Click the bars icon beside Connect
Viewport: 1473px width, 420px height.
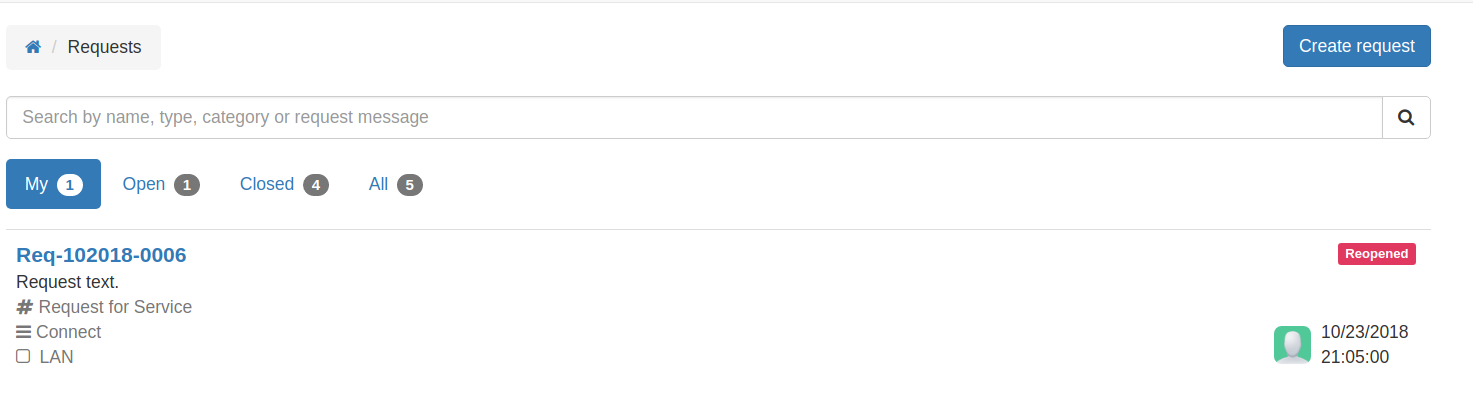tap(24, 332)
